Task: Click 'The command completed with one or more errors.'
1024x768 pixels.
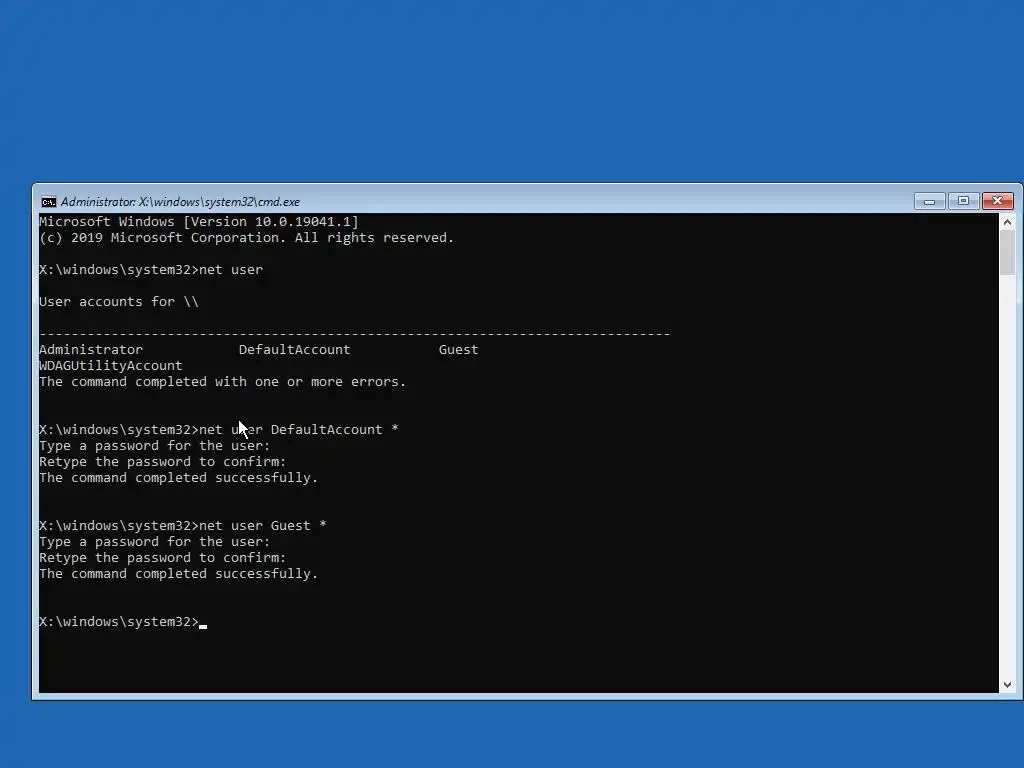Action: click(223, 381)
